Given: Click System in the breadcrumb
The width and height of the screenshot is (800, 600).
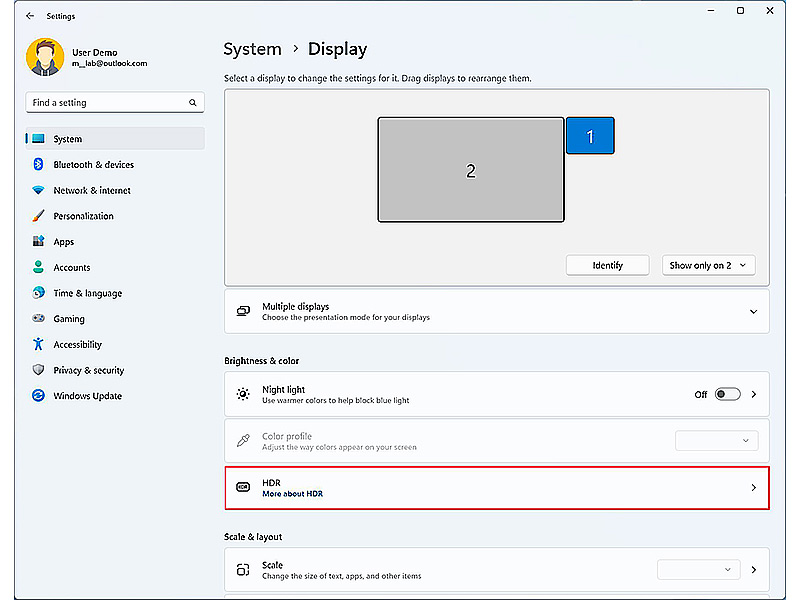Looking at the screenshot, I should pyautogui.click(x=253, y=49).
